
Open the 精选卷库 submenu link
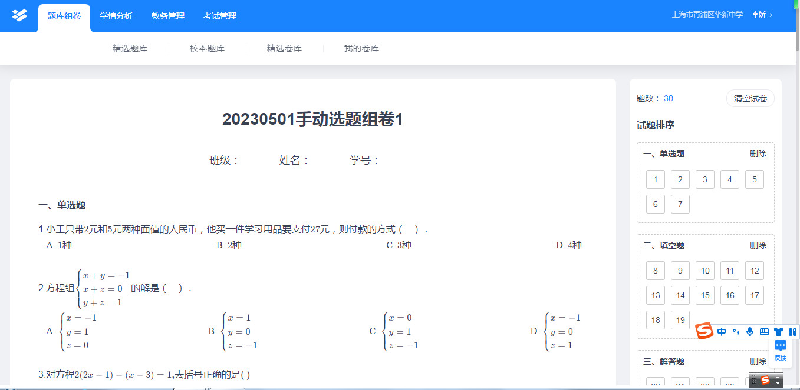click(284, 48)
